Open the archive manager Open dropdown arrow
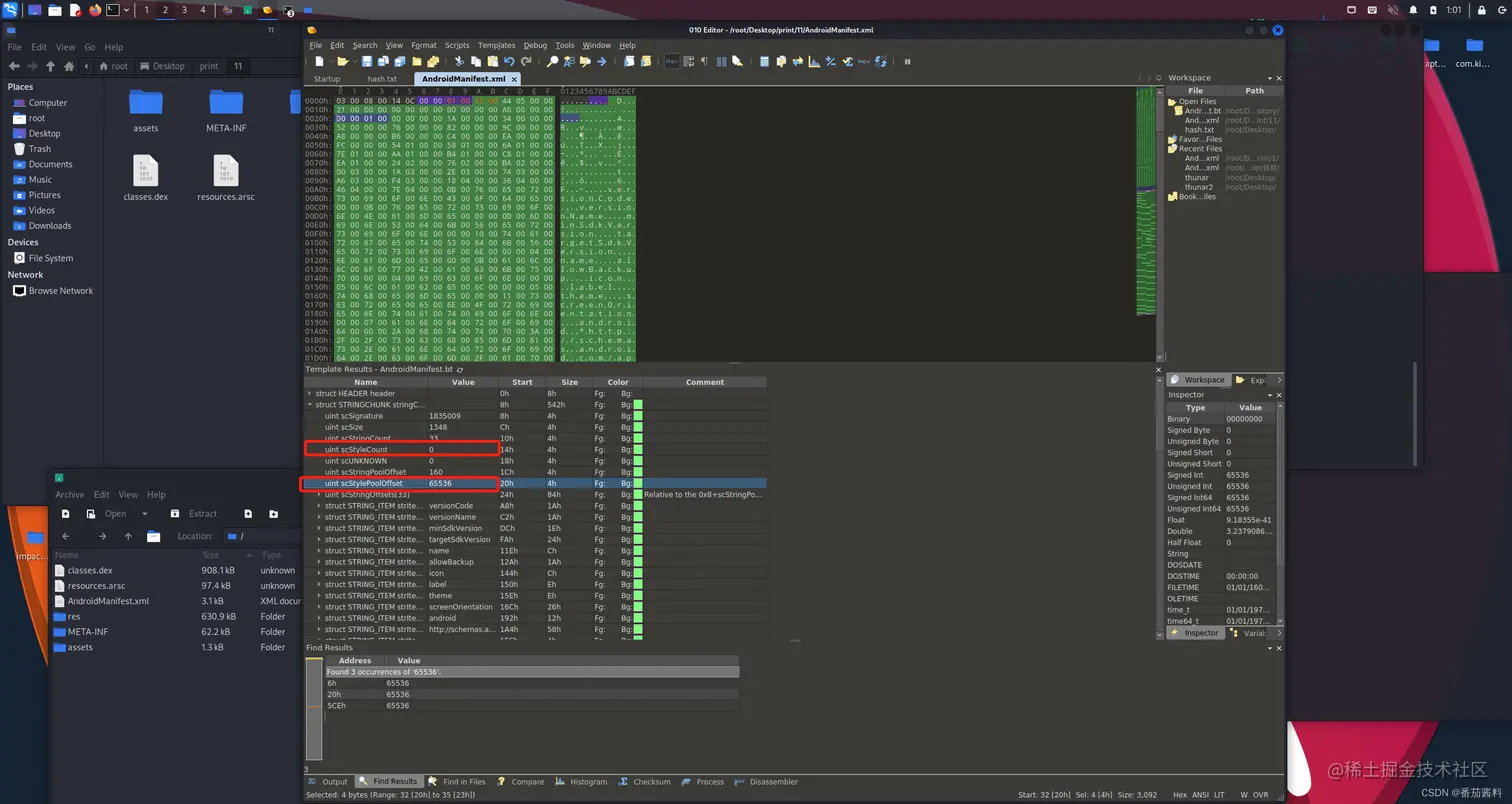The width and height of the screenshot is (1512, 804). pos(145,513)
